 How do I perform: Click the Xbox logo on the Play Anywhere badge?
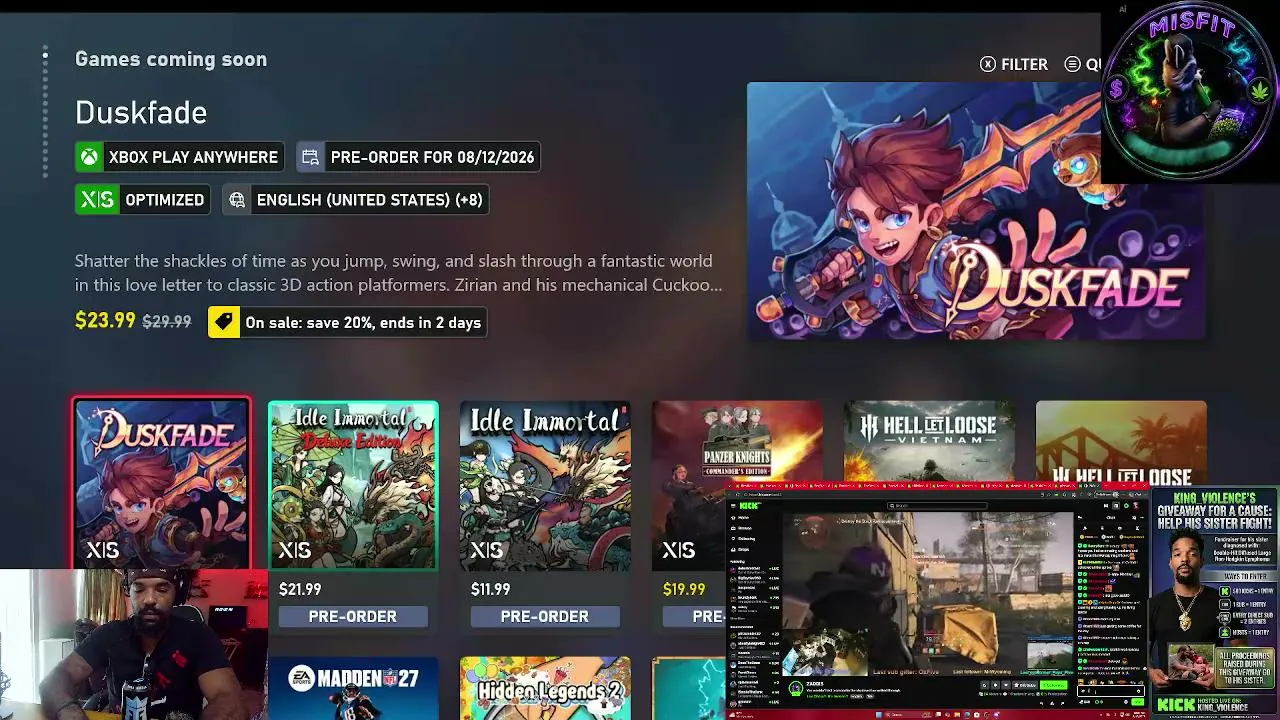click(90, 157)
